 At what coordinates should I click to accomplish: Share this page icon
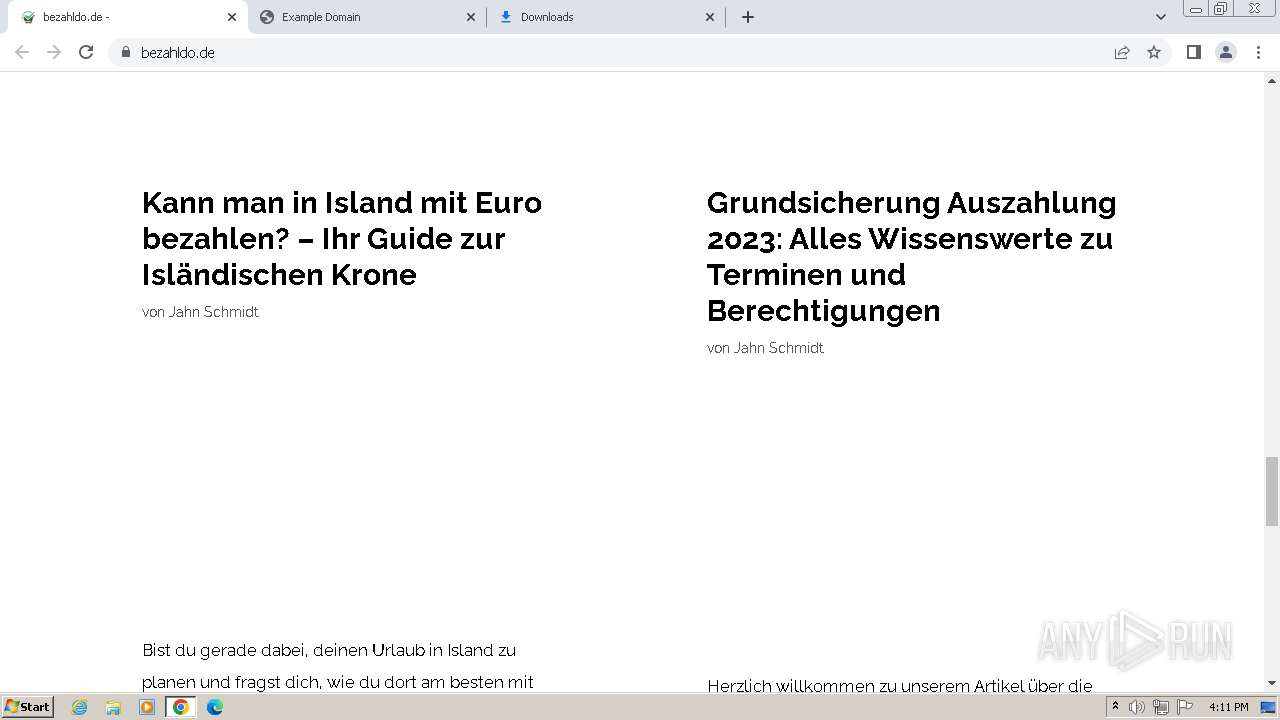tap(1122, 52)
